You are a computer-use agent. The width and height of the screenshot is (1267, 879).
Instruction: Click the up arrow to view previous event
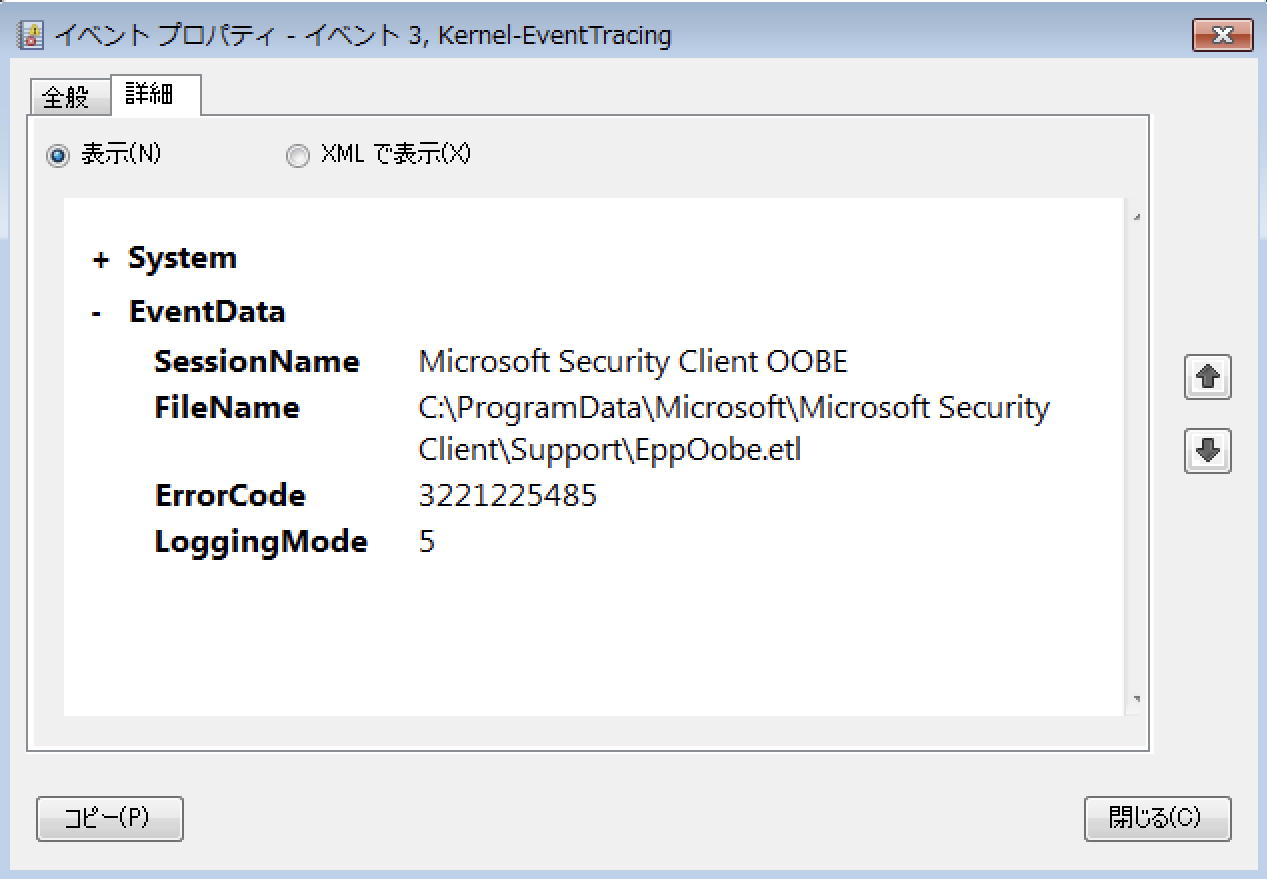pyautogui.click(x=1207, y=377)
